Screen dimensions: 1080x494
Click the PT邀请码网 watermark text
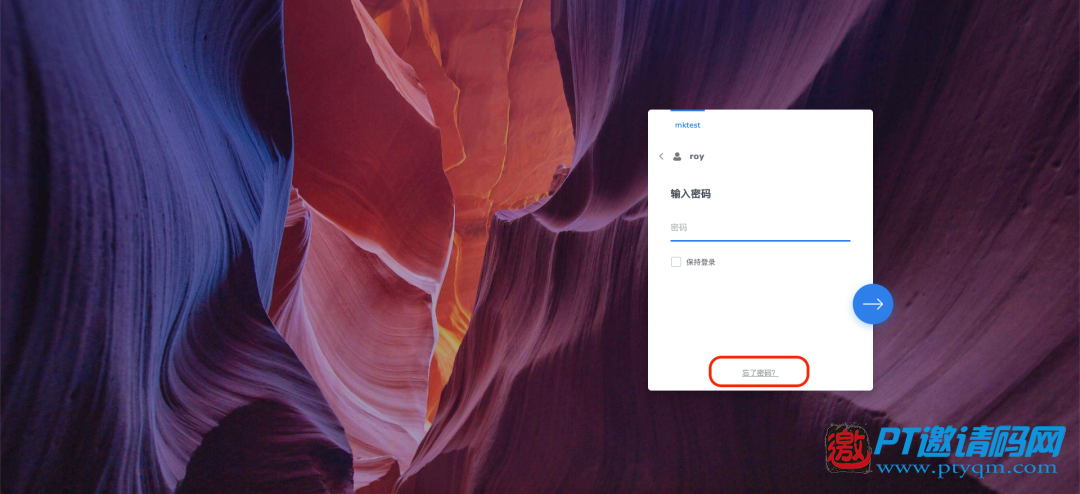970,443
